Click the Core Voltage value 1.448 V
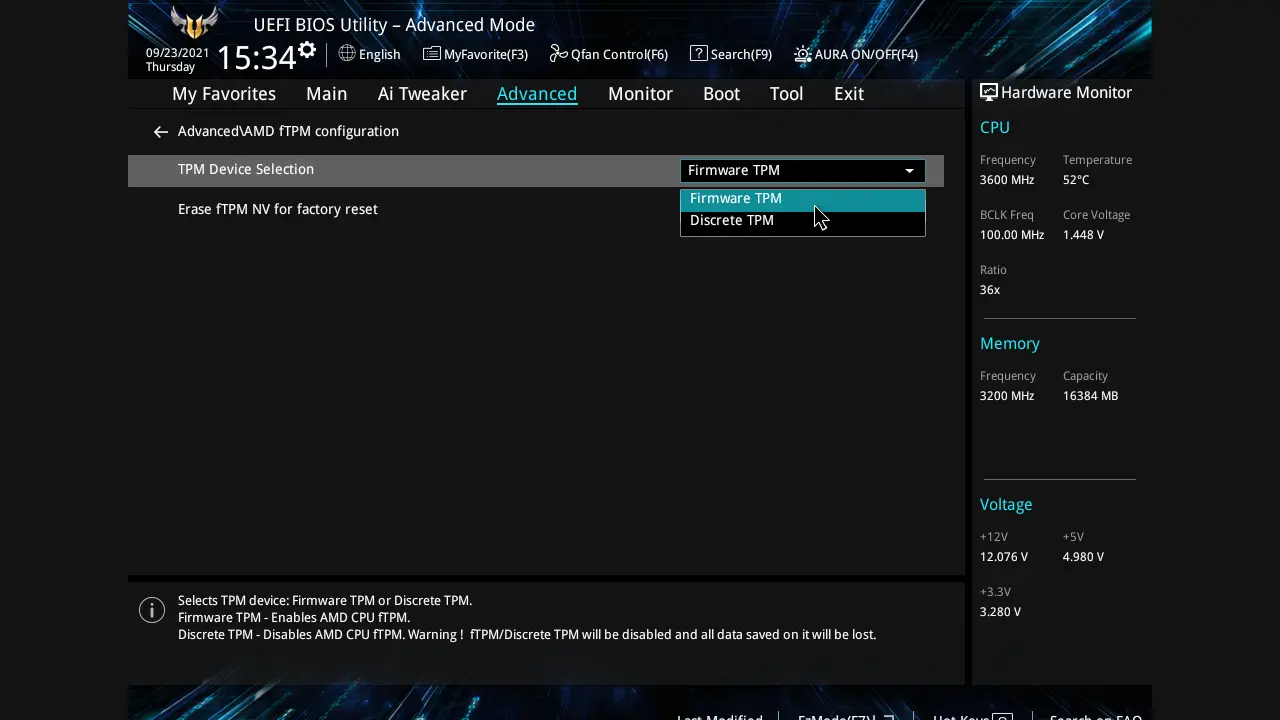 (x=1083, y=235)
